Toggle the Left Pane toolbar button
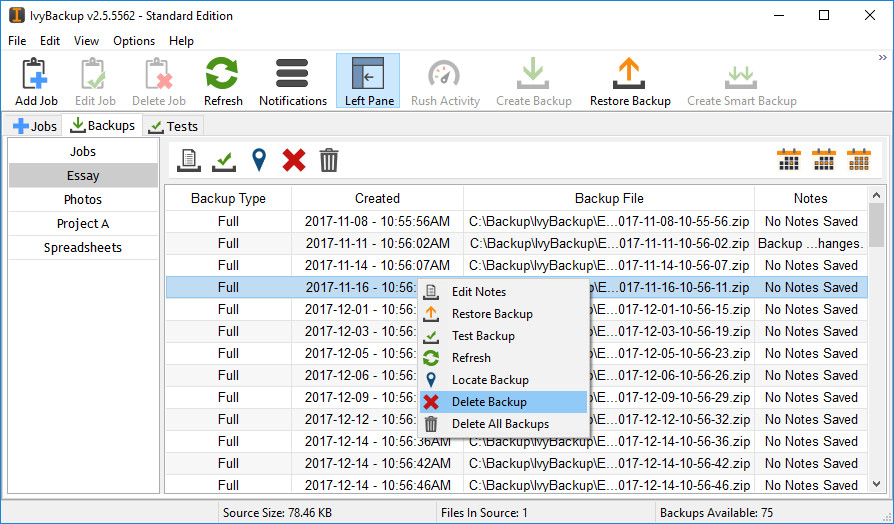This screenshot has height=524, width=894. click(368, 81)
